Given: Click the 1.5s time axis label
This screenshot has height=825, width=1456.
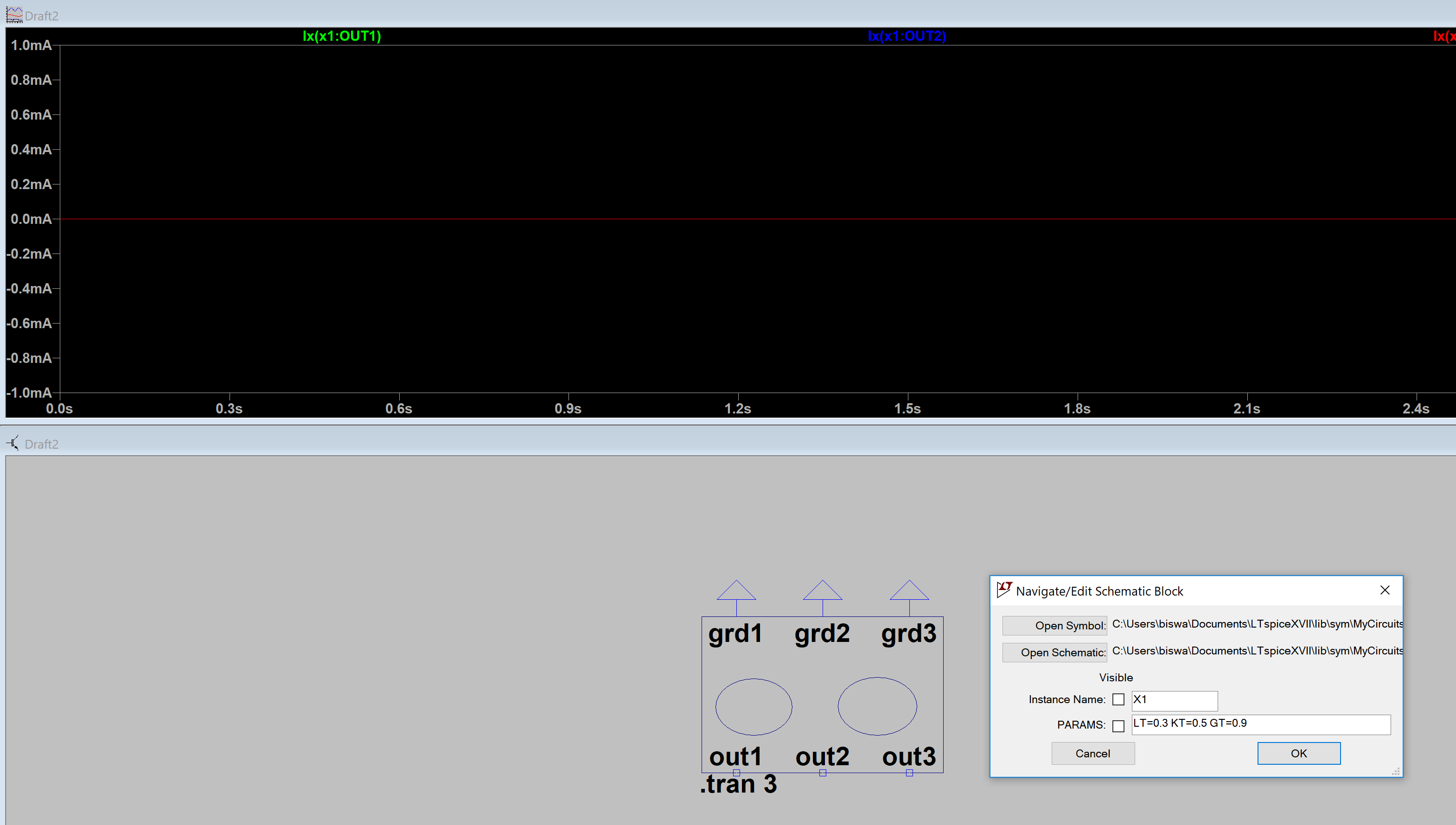Looking at the screenshot, I should pos(907,408).
